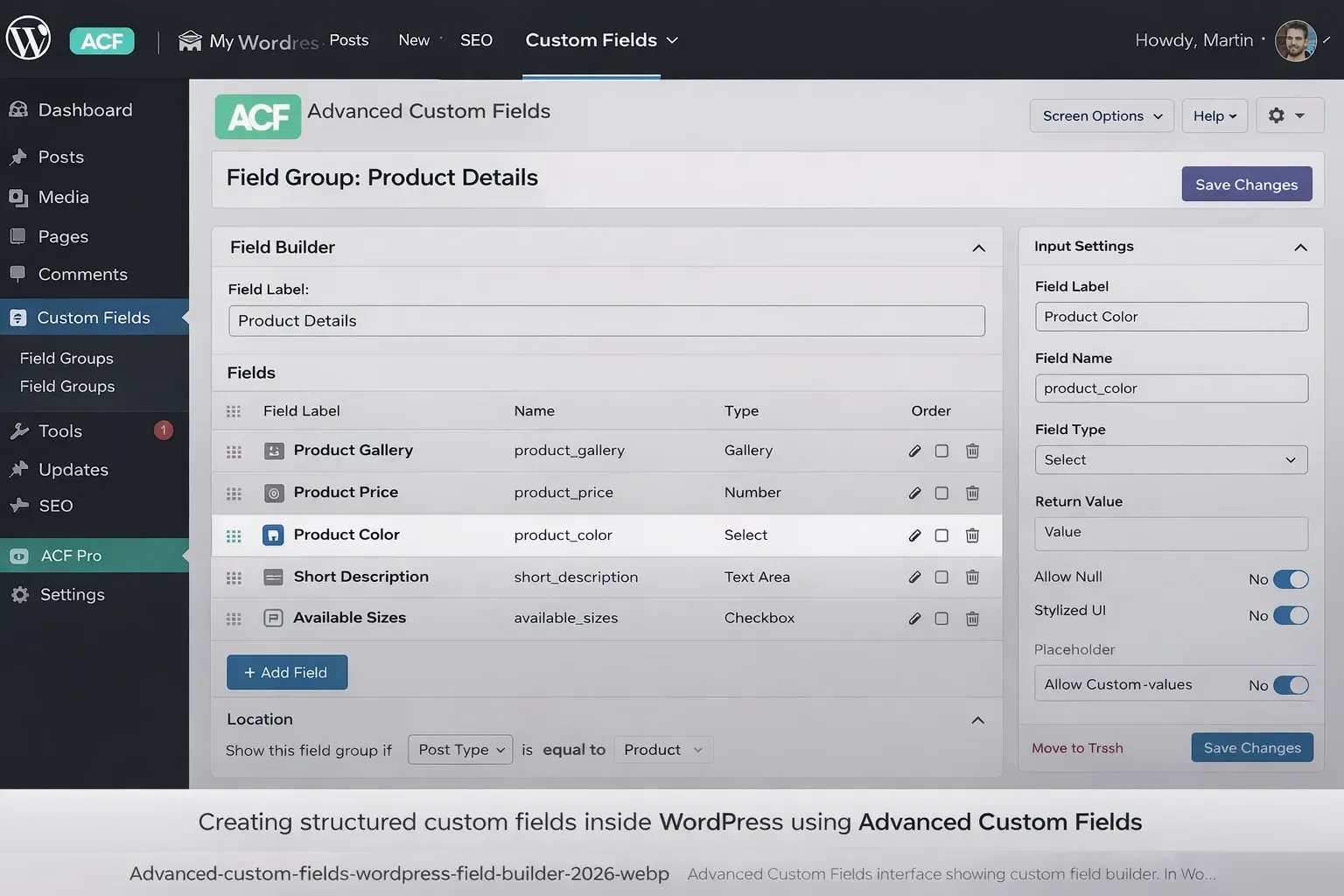The height and width of the screenshot is (896, 1344).
Task: Click the WordPress logo icon
Action: click(28, 38)
